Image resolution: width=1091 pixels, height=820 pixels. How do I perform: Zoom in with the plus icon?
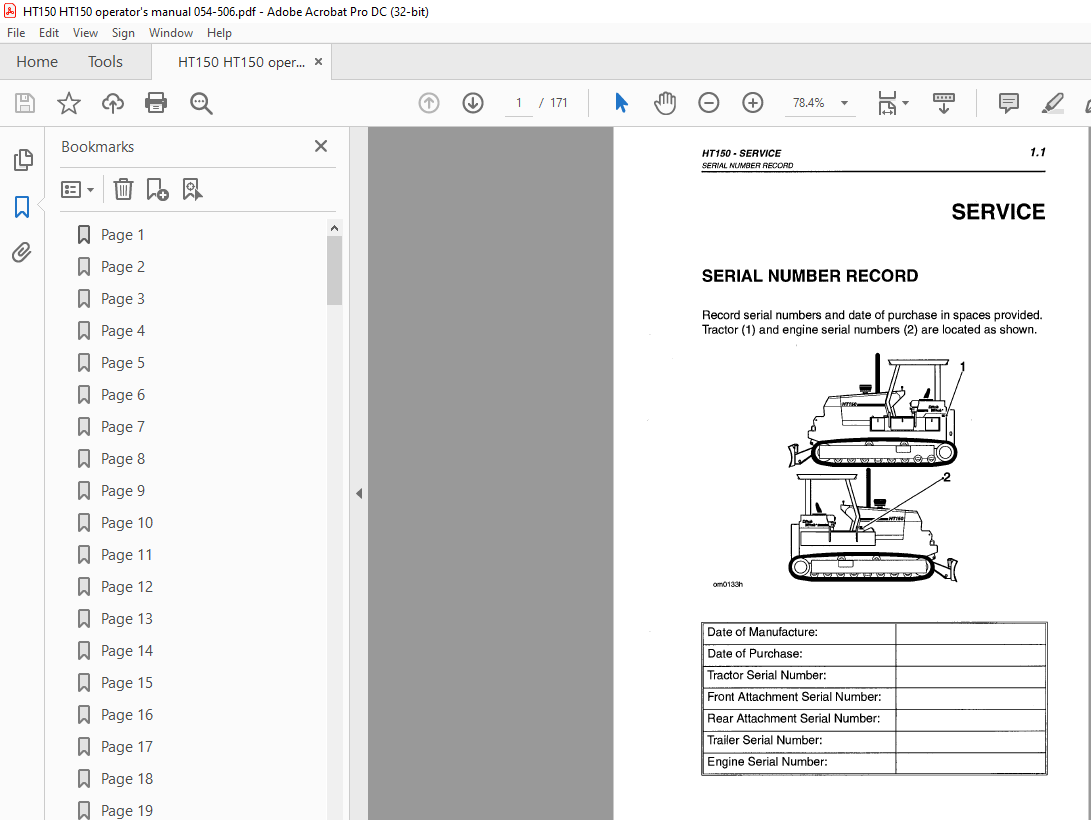(752, 103)
